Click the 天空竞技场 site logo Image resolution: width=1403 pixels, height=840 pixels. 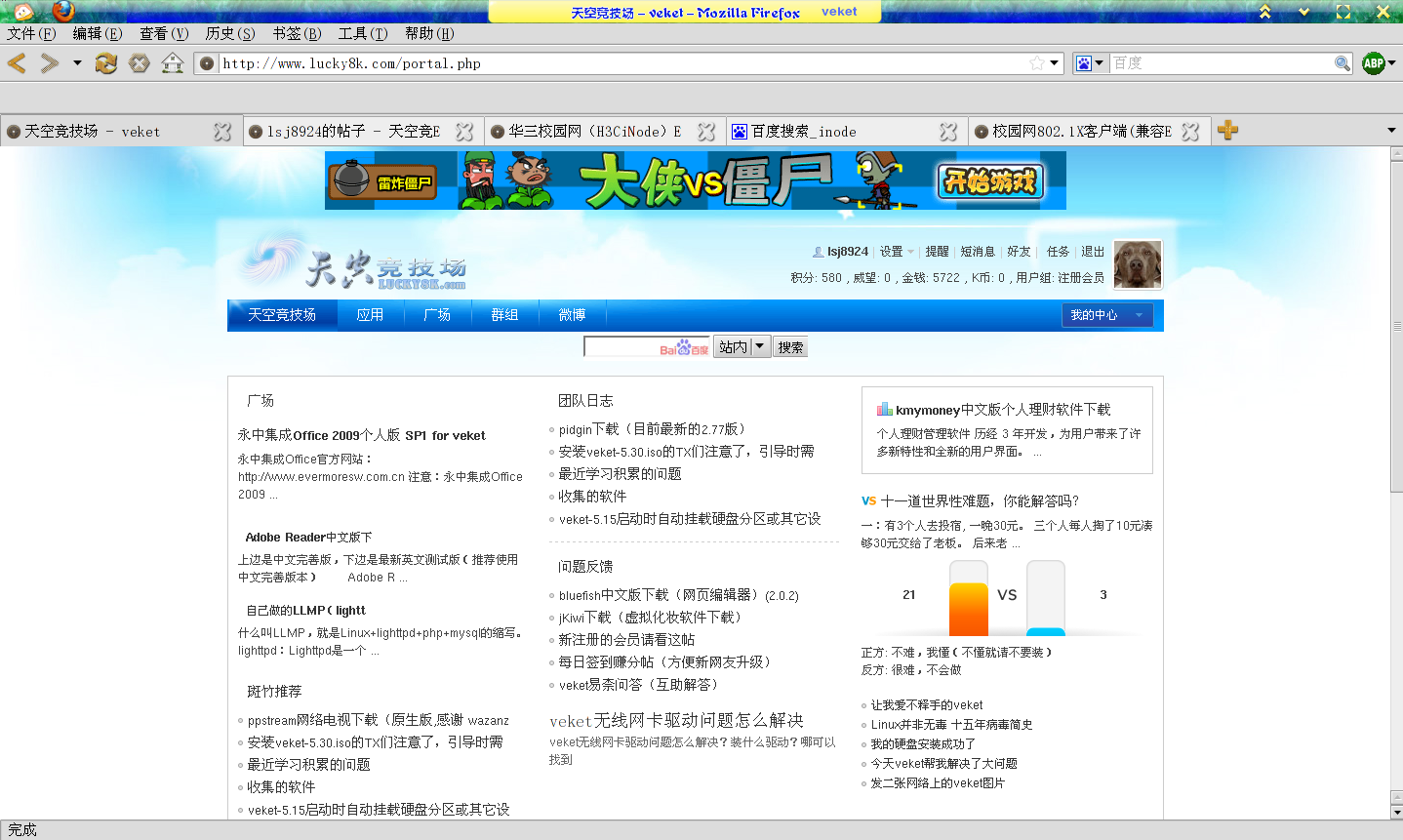[355, 264]
